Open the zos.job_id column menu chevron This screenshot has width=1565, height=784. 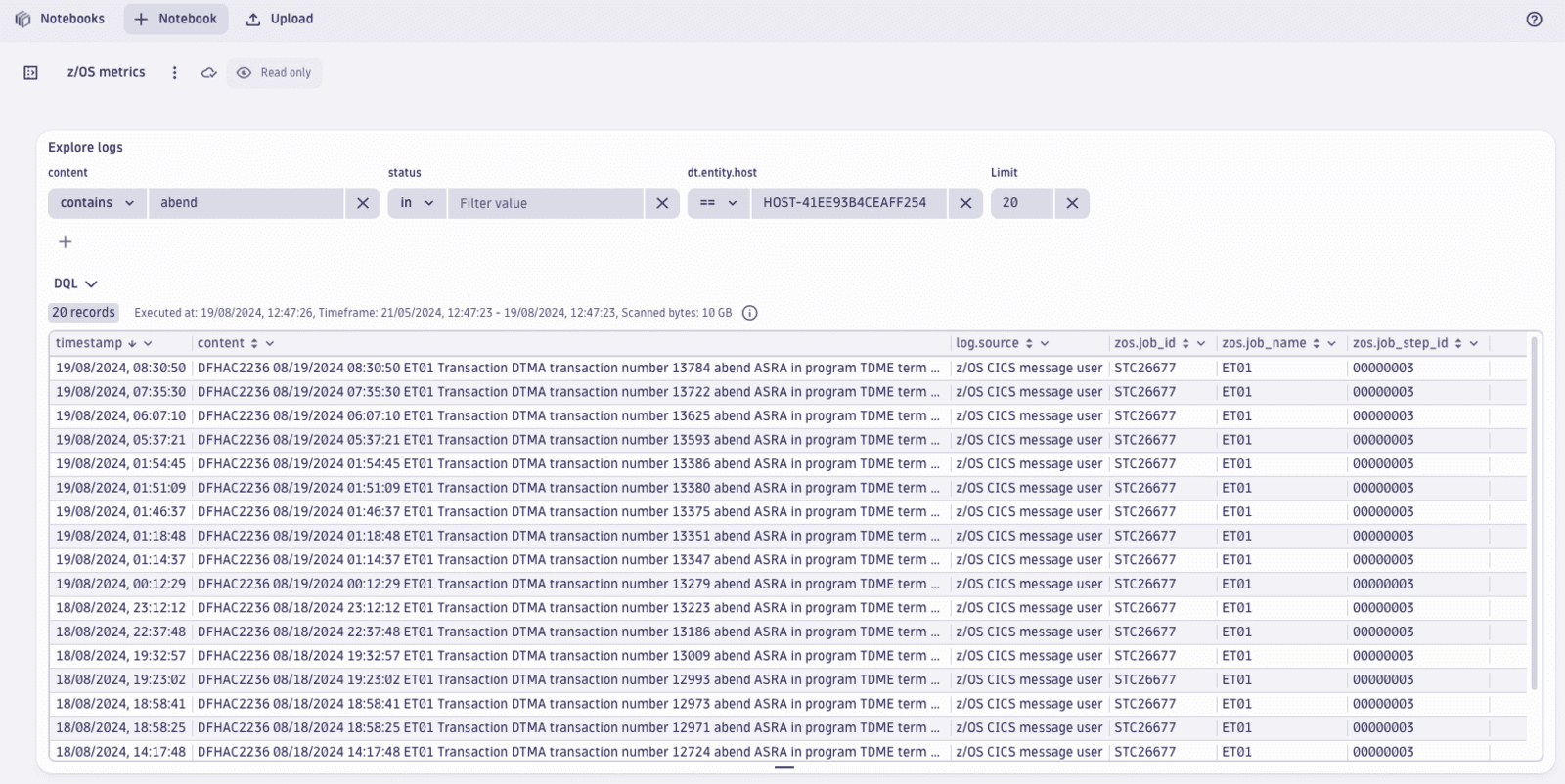tap(1201, 343)
